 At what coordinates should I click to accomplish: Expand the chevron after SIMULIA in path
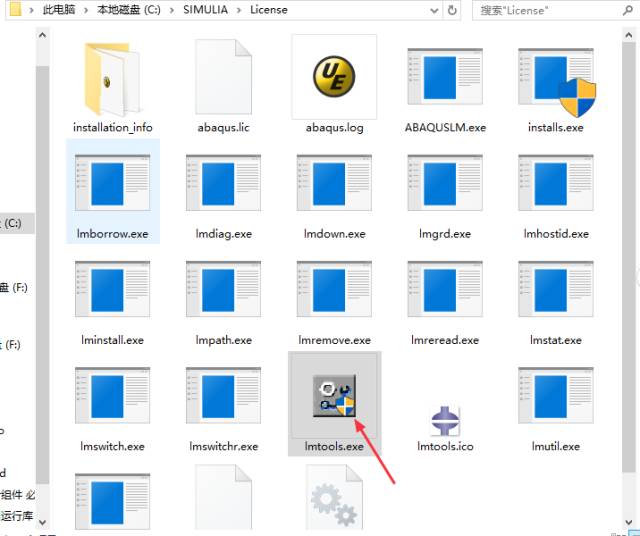point(242,10)
